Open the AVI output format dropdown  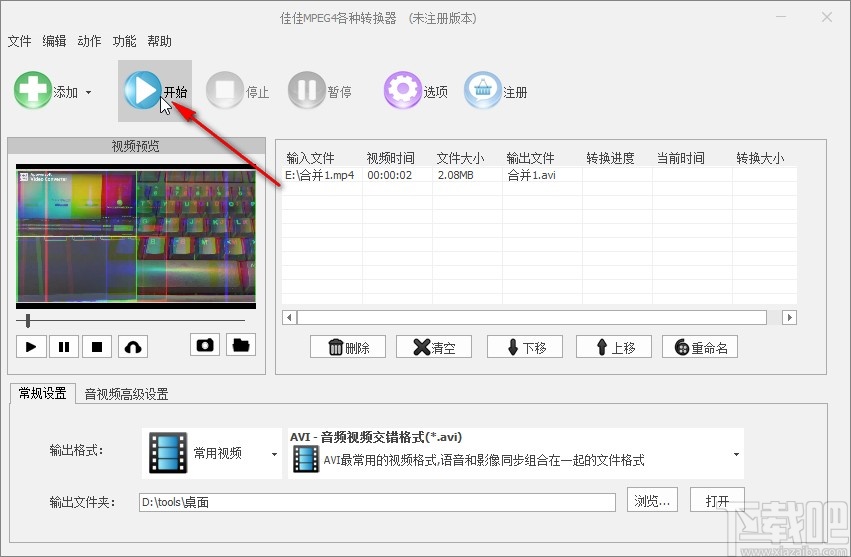(516, 453)
